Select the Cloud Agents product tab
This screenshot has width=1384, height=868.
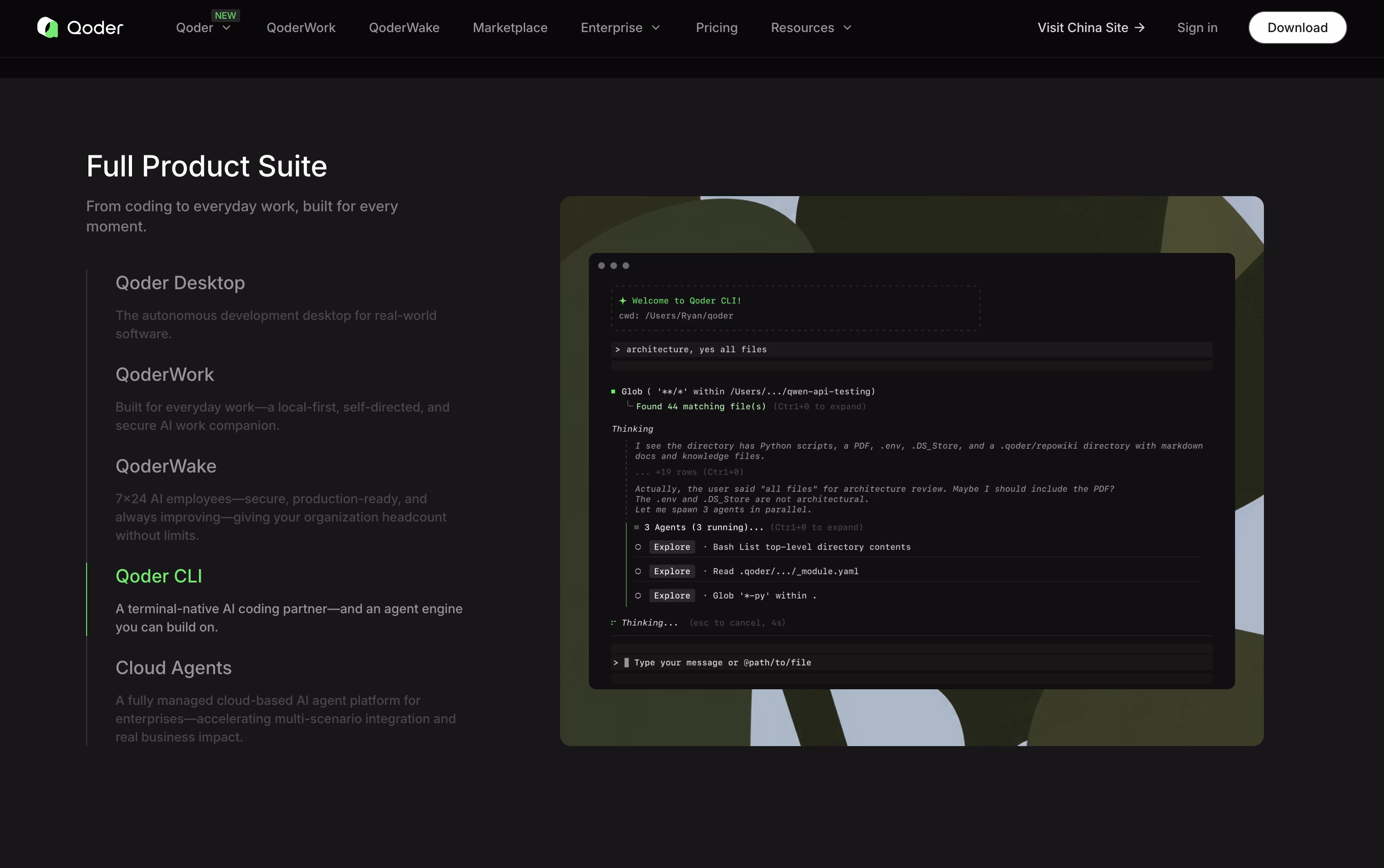(173, 668)
